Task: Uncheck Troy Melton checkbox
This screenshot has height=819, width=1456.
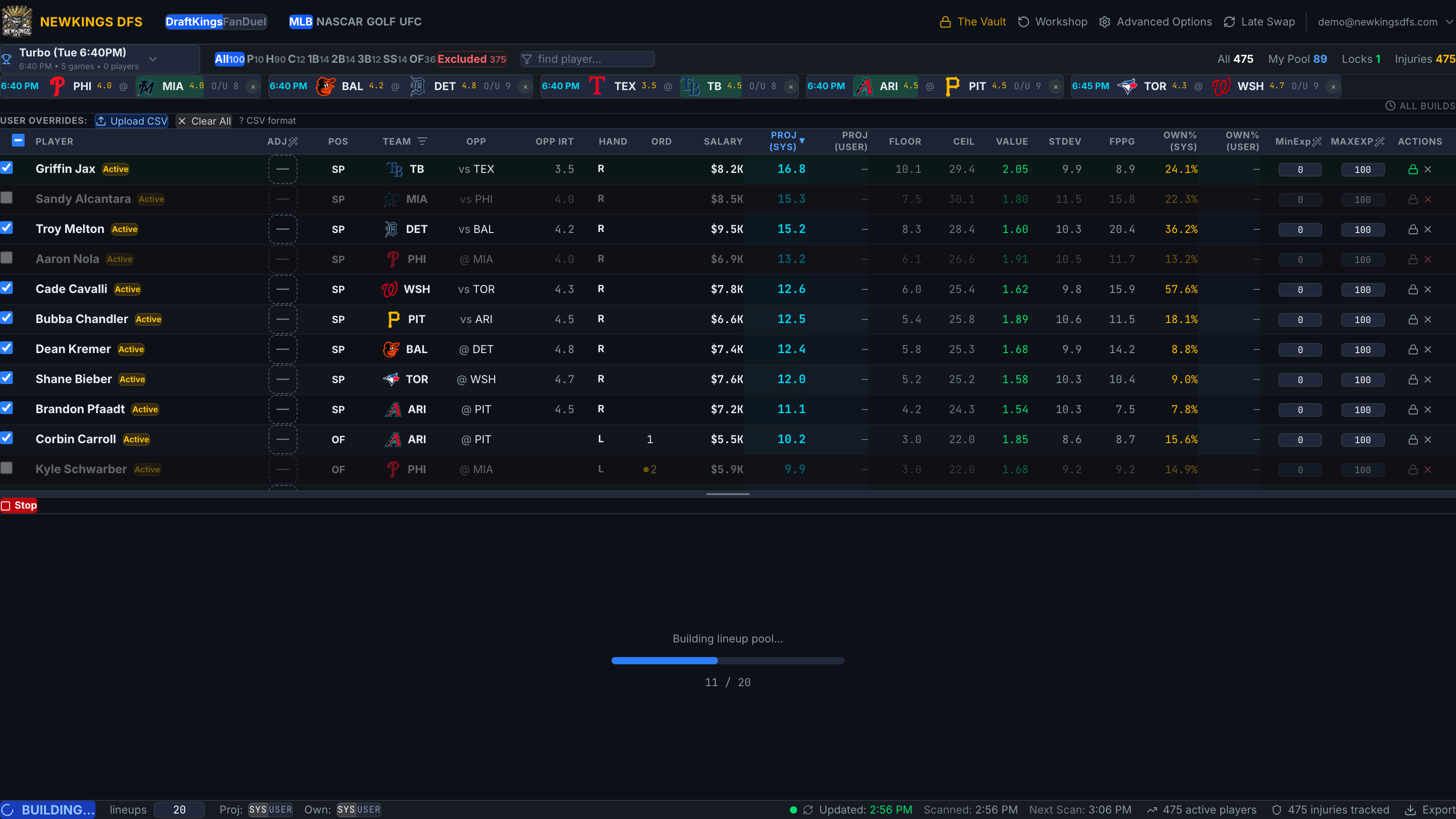Action: [7, 228]
